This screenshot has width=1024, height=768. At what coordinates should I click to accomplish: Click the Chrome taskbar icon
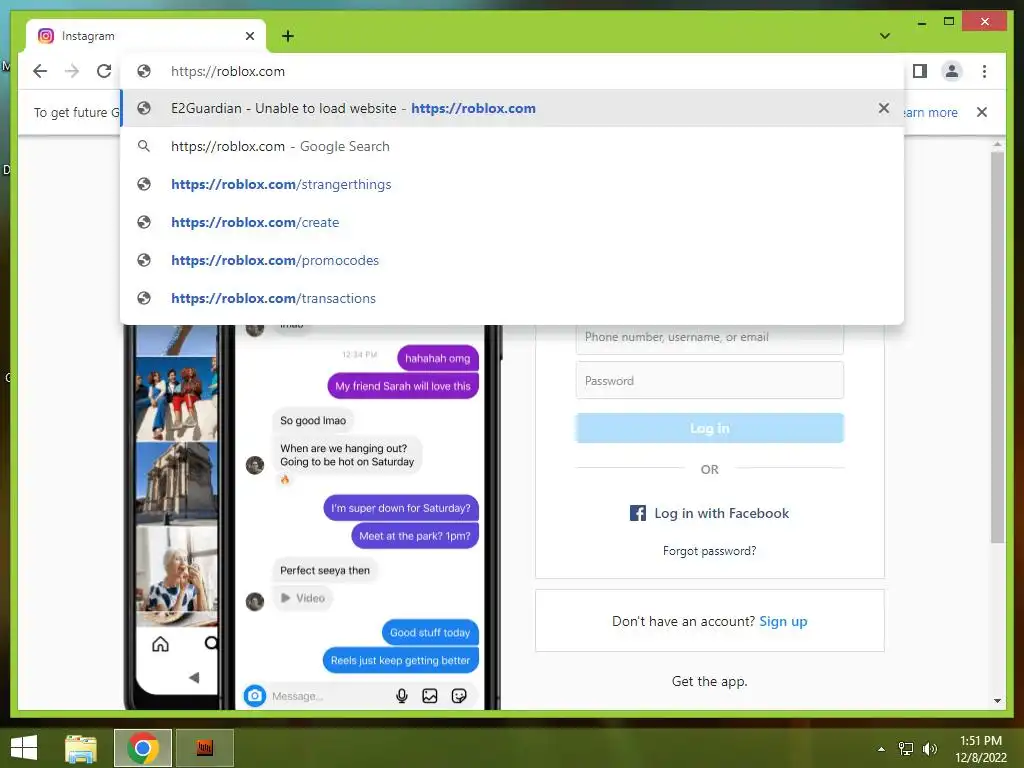coord(143,748)
